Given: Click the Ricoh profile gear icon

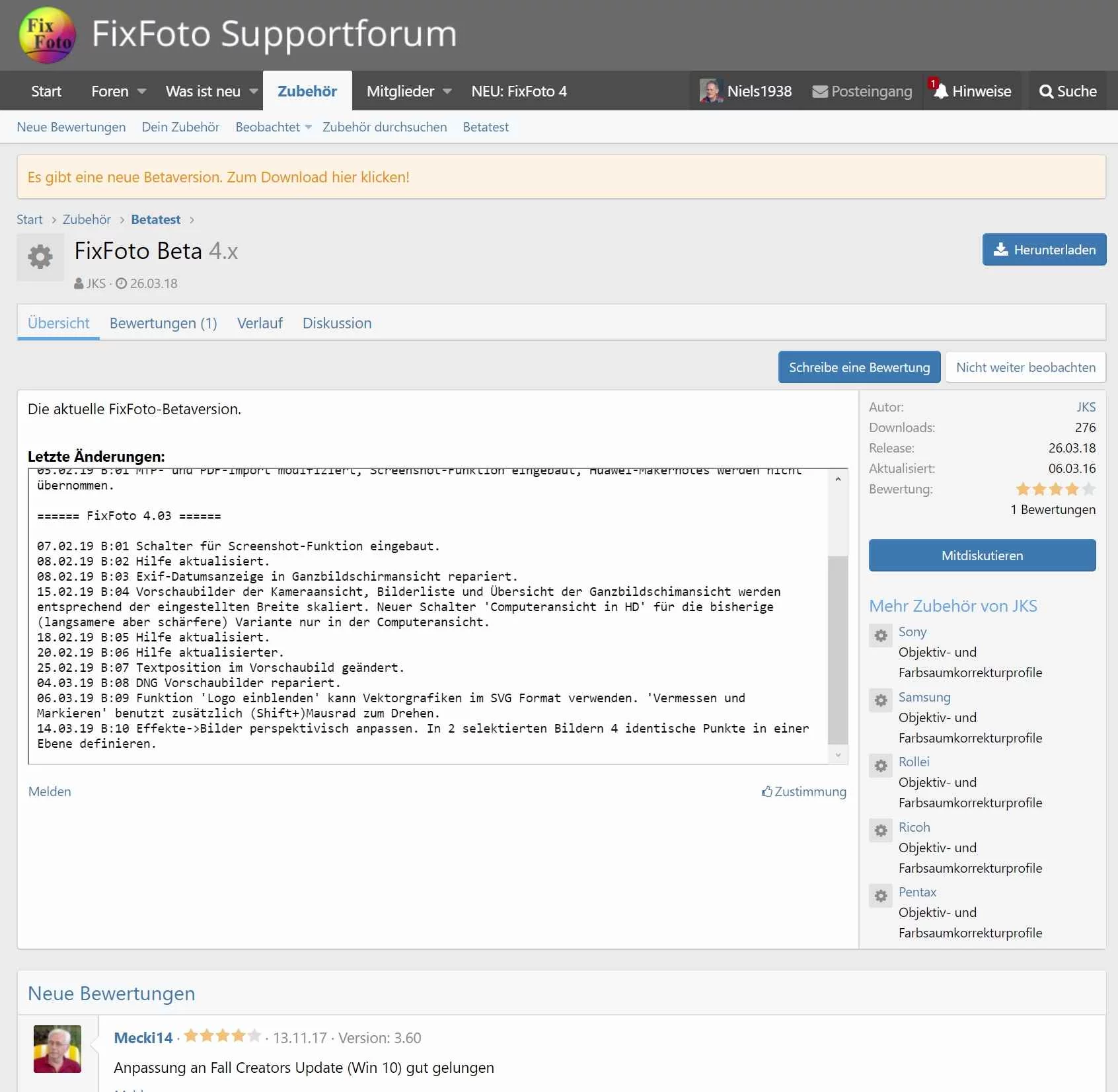Looking at the screenshot, I should tap(881, 830).
